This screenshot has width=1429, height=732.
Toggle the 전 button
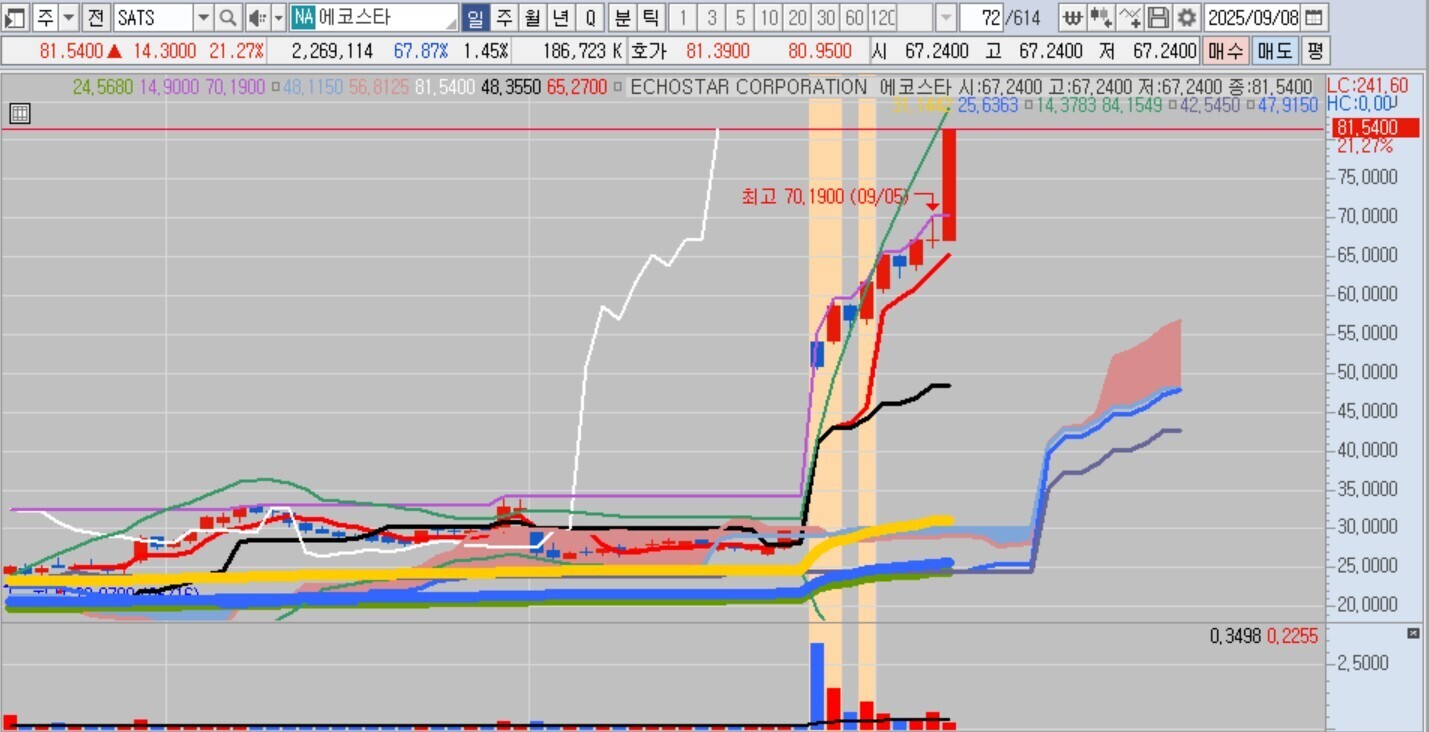(95, 17)
